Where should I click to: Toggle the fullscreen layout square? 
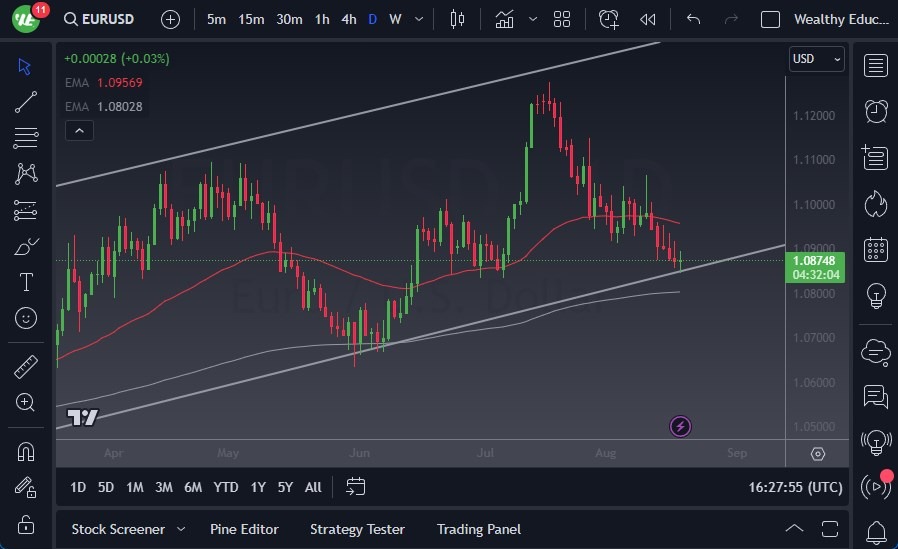point(770,19)
